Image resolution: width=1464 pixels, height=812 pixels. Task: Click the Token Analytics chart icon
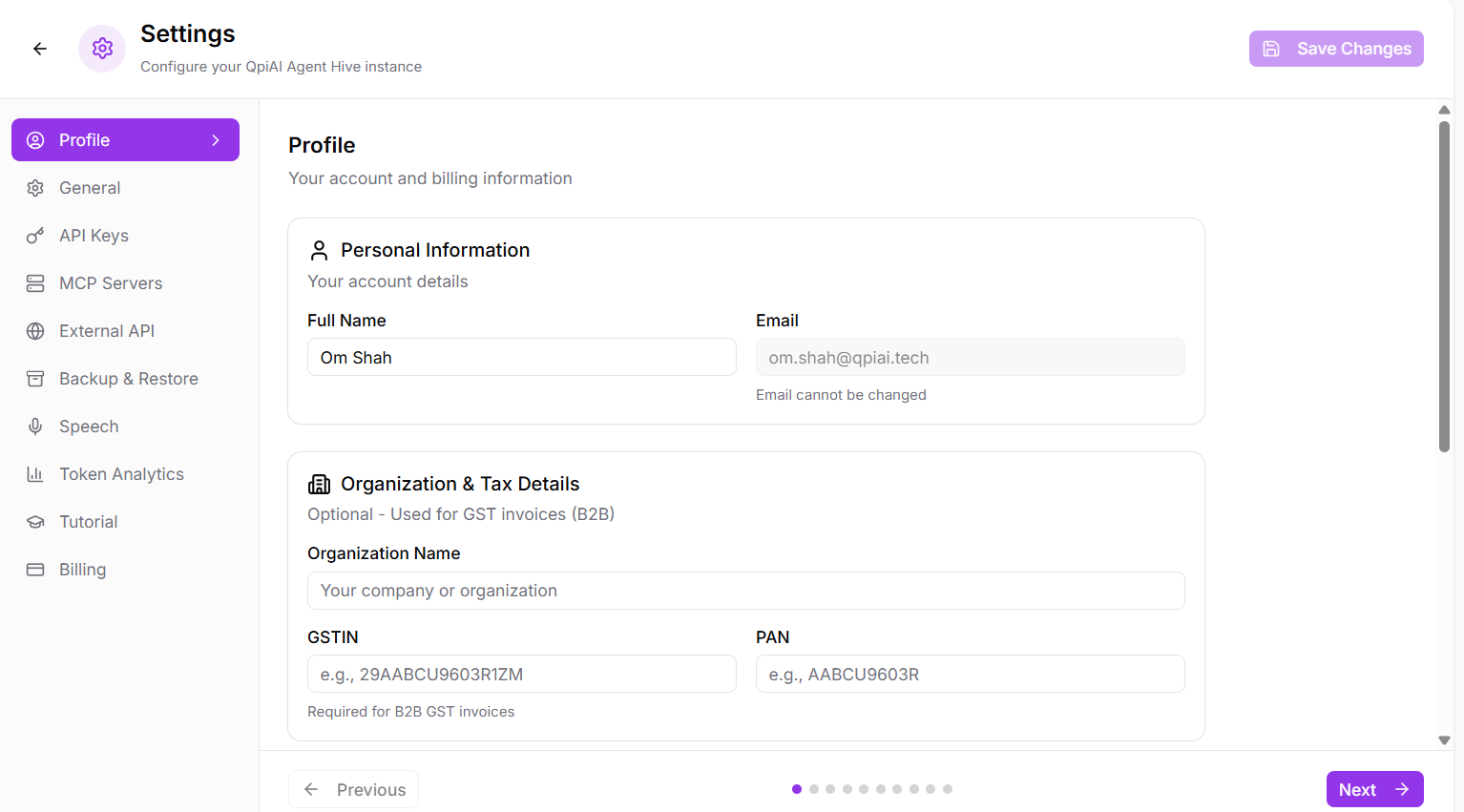click(x=35, y=474)
